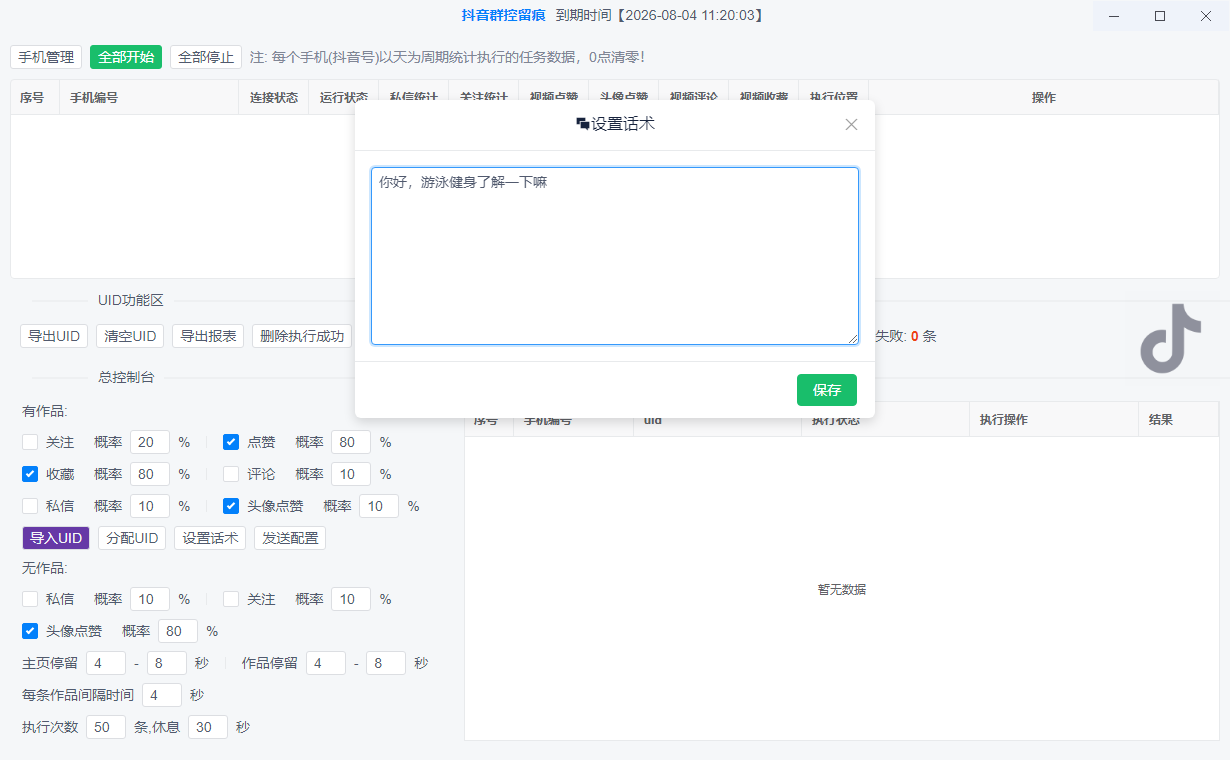Click the 关注 概率 field under 无作品
Viewport: 1230px width, 760px height.
[x=351, y=599]
